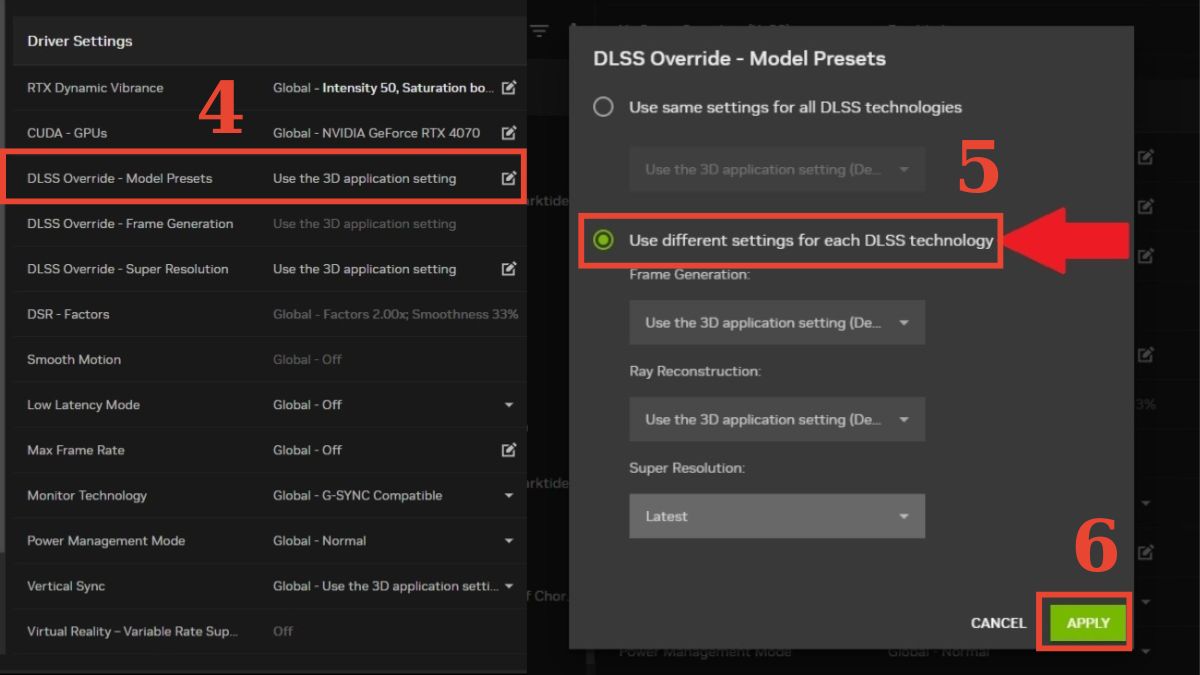
Task: Open edit icon for DLSS Override - Super Resolution
Action: coord(509,269)
